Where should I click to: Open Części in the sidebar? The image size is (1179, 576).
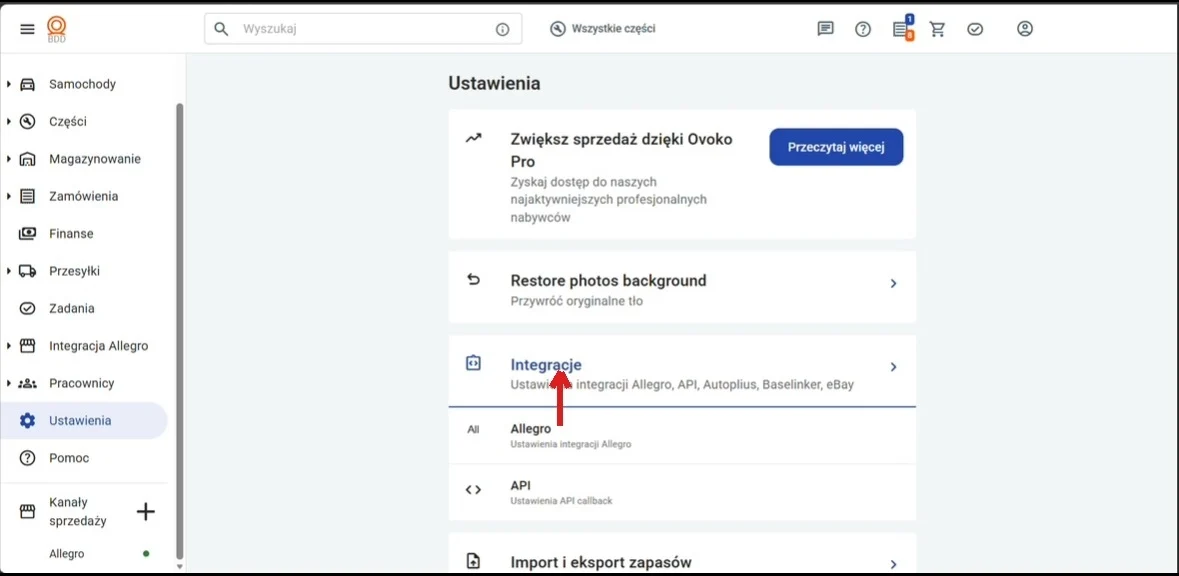[x=68, y=121]
